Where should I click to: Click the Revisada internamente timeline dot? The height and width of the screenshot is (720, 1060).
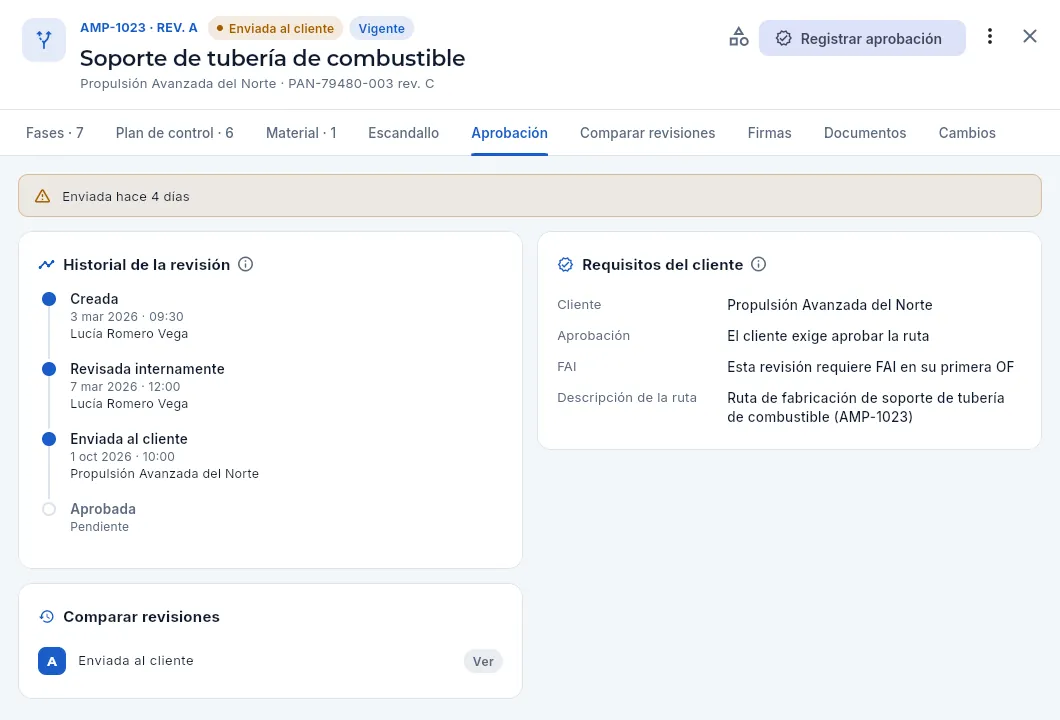49,369
